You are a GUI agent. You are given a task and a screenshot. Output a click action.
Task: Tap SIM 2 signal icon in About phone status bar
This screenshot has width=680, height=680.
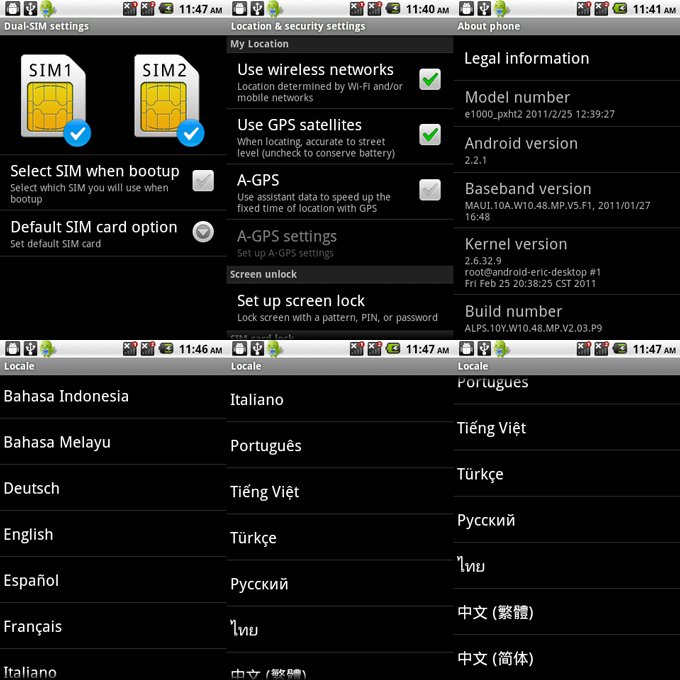click(x=601, y=9)
